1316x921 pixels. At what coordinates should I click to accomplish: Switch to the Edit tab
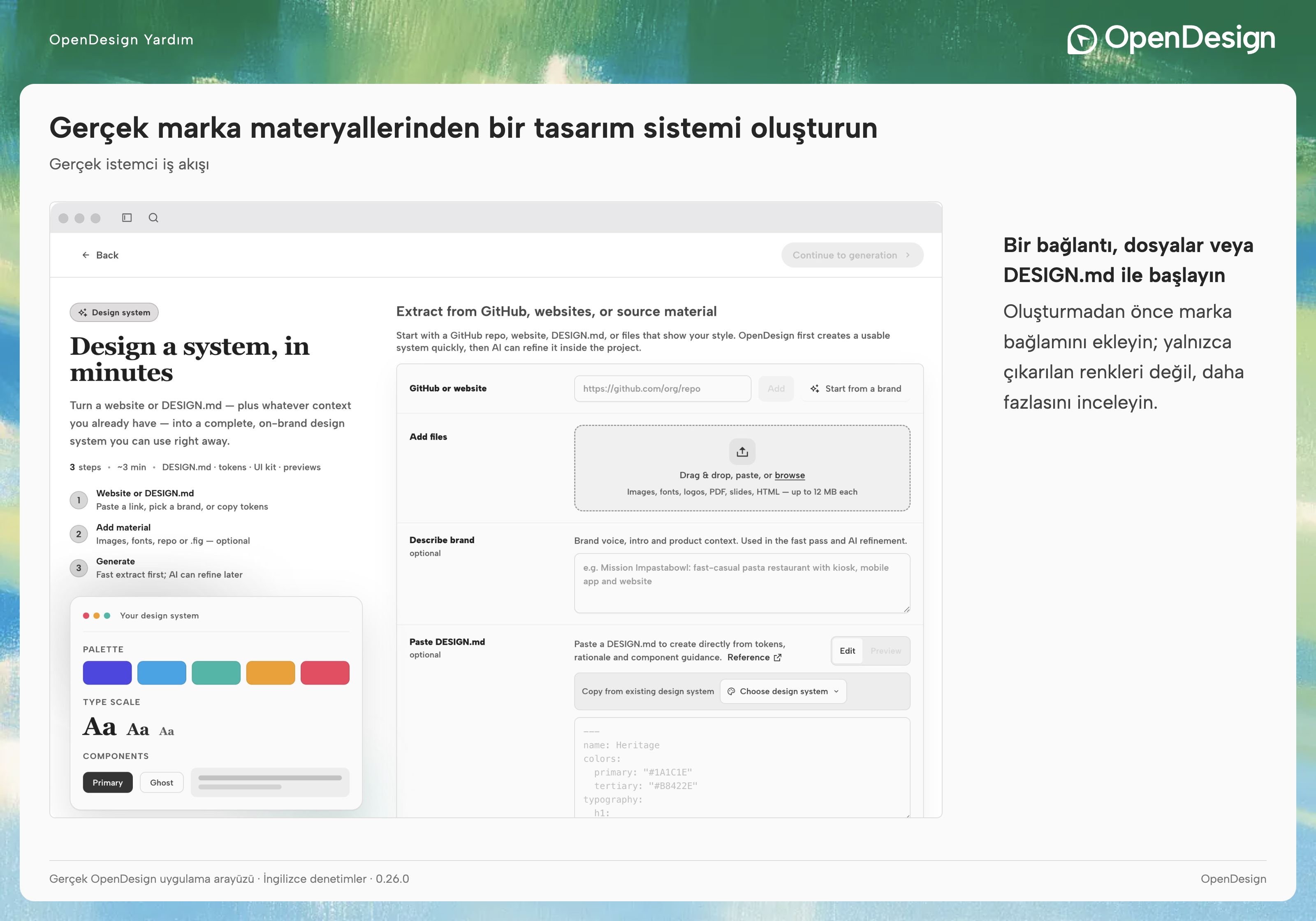tap(847, 651)
